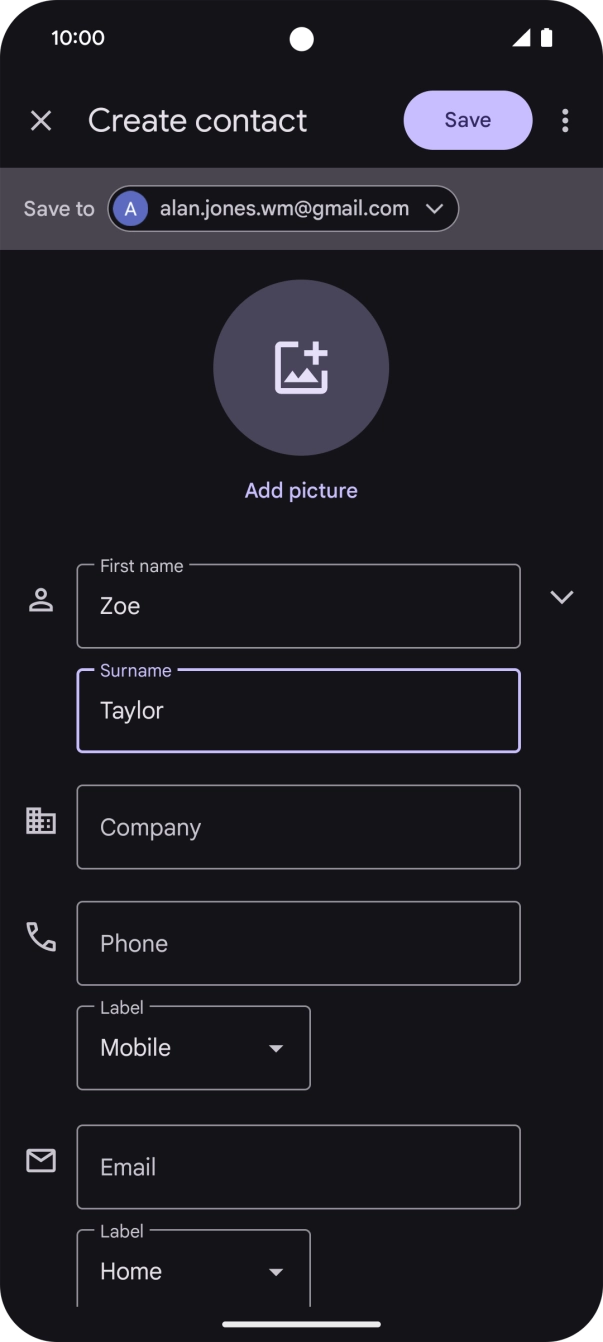Select the Add picture camera icon

point(301,367)
